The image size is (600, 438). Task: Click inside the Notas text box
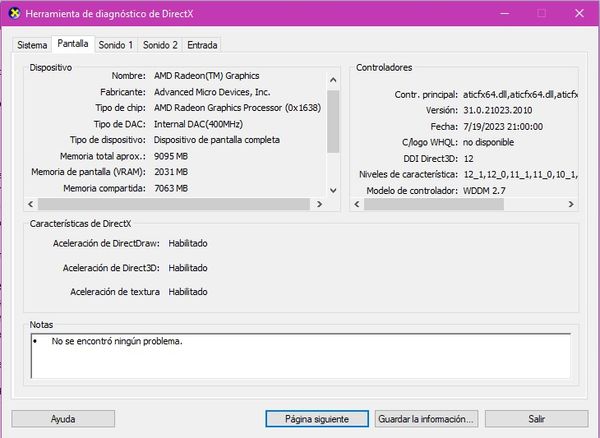coord(301,356)
